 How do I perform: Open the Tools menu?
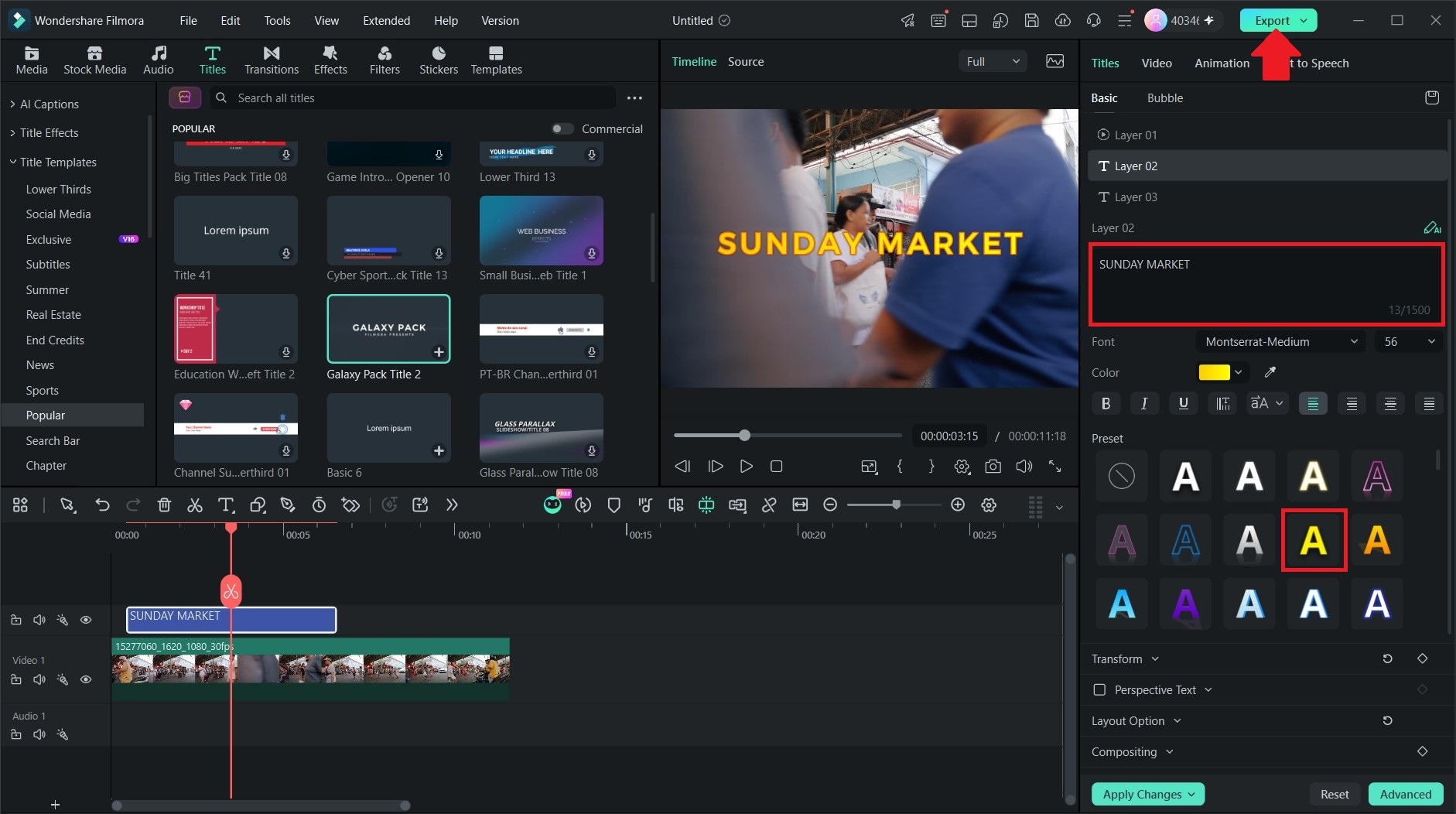tap(277, 21)
